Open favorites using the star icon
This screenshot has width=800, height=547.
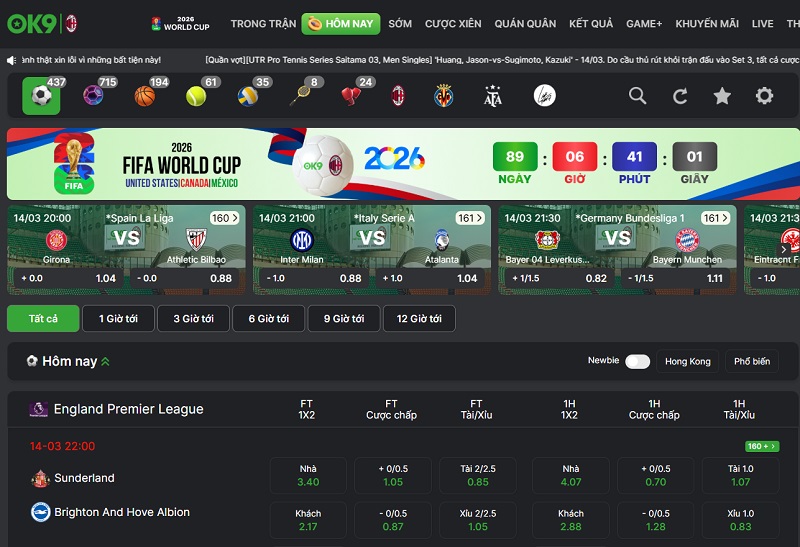(x=722, y=96)
